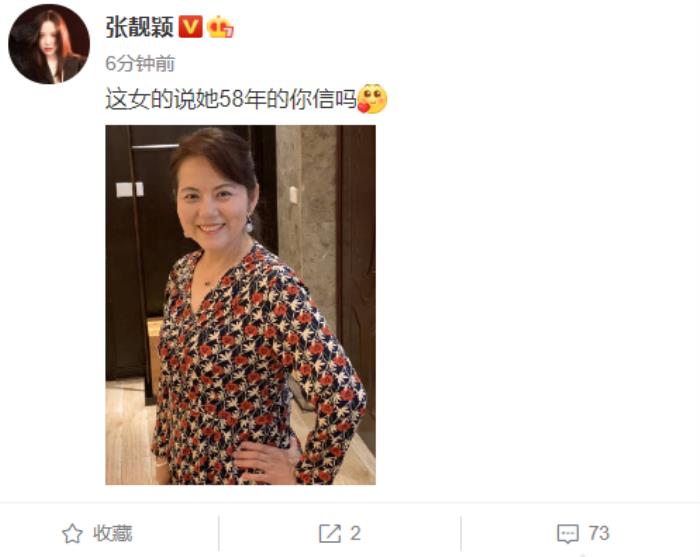700x557 pixels.
Task: Click the 收藏 label
Action: click(x=112, y=533)
